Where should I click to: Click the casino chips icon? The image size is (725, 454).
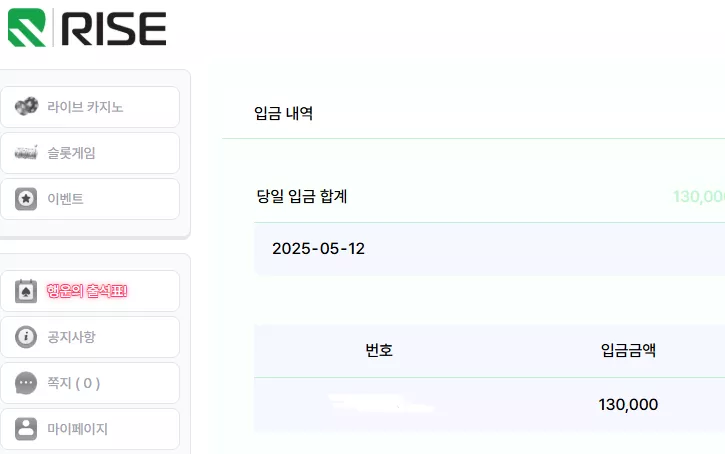pos(26,106)
